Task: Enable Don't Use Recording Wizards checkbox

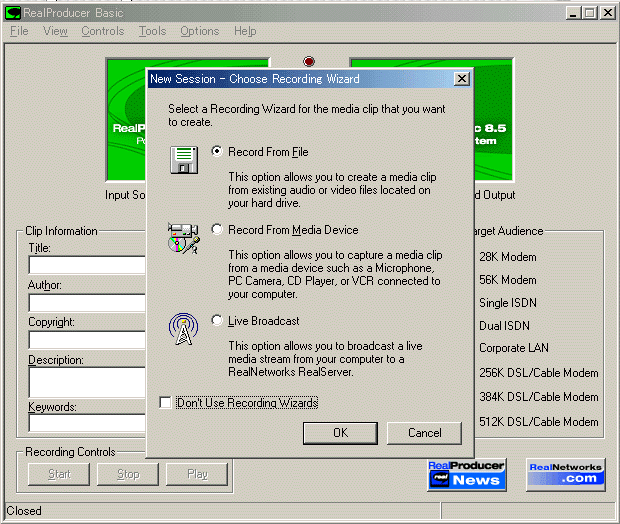Action: (165, 403)
